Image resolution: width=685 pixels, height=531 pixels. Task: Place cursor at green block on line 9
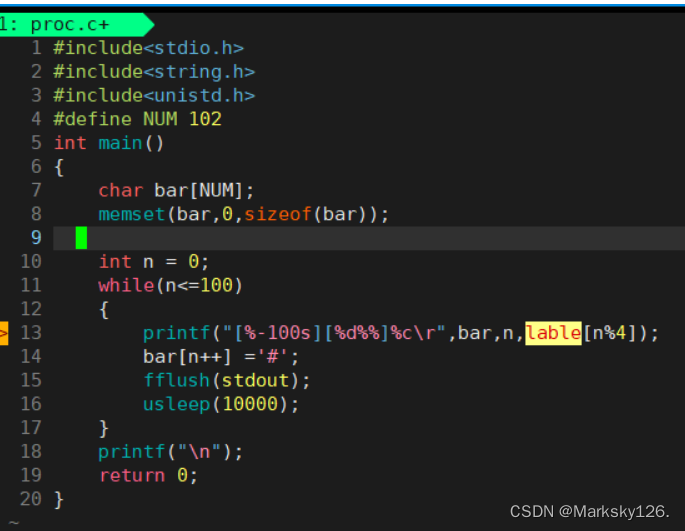point(81,238)
